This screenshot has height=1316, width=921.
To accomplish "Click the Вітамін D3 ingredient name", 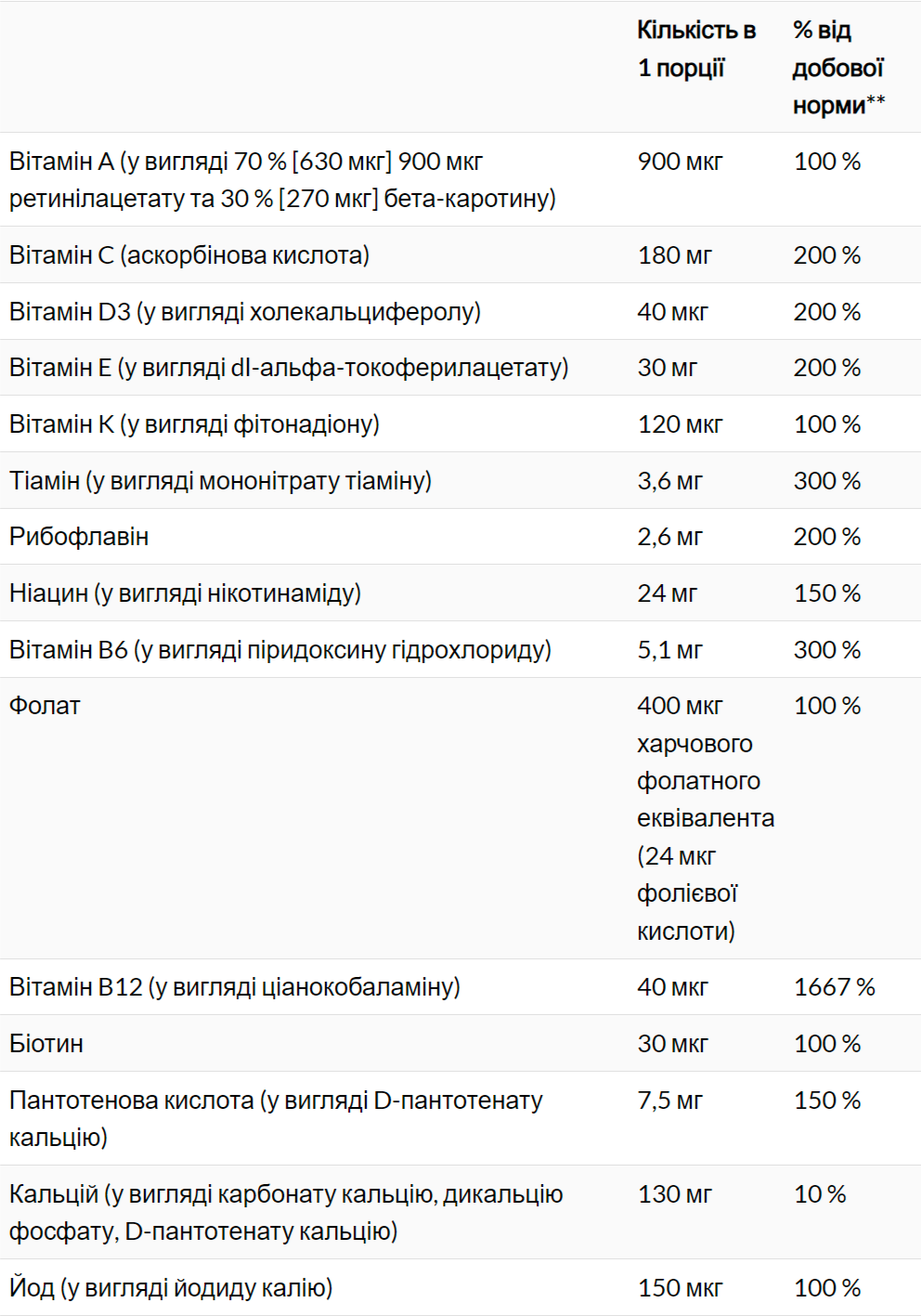I will (245, 312).
